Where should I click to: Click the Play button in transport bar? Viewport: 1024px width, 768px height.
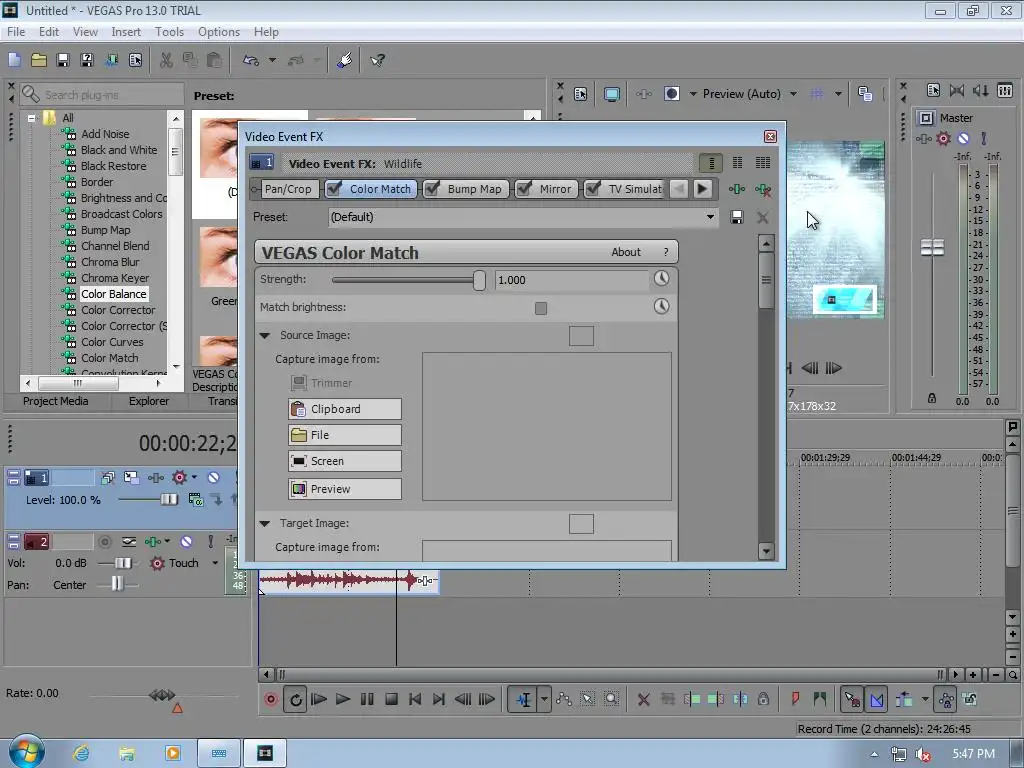point(343,699)
